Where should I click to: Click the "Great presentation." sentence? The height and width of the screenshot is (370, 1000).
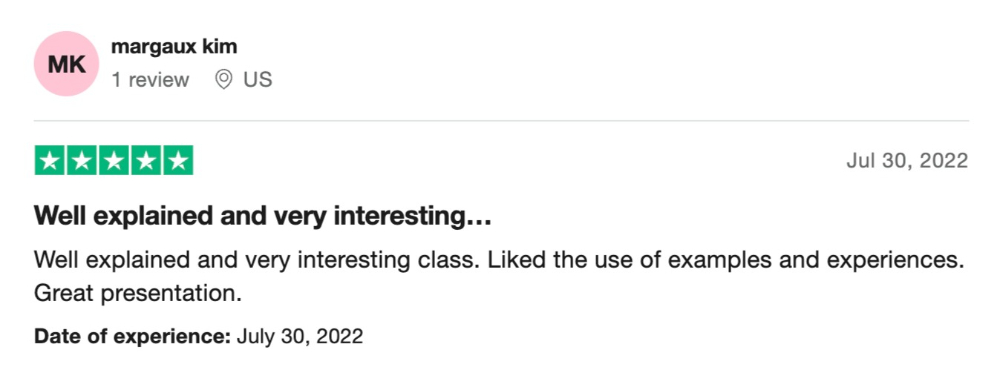click(x=138, y=294)
